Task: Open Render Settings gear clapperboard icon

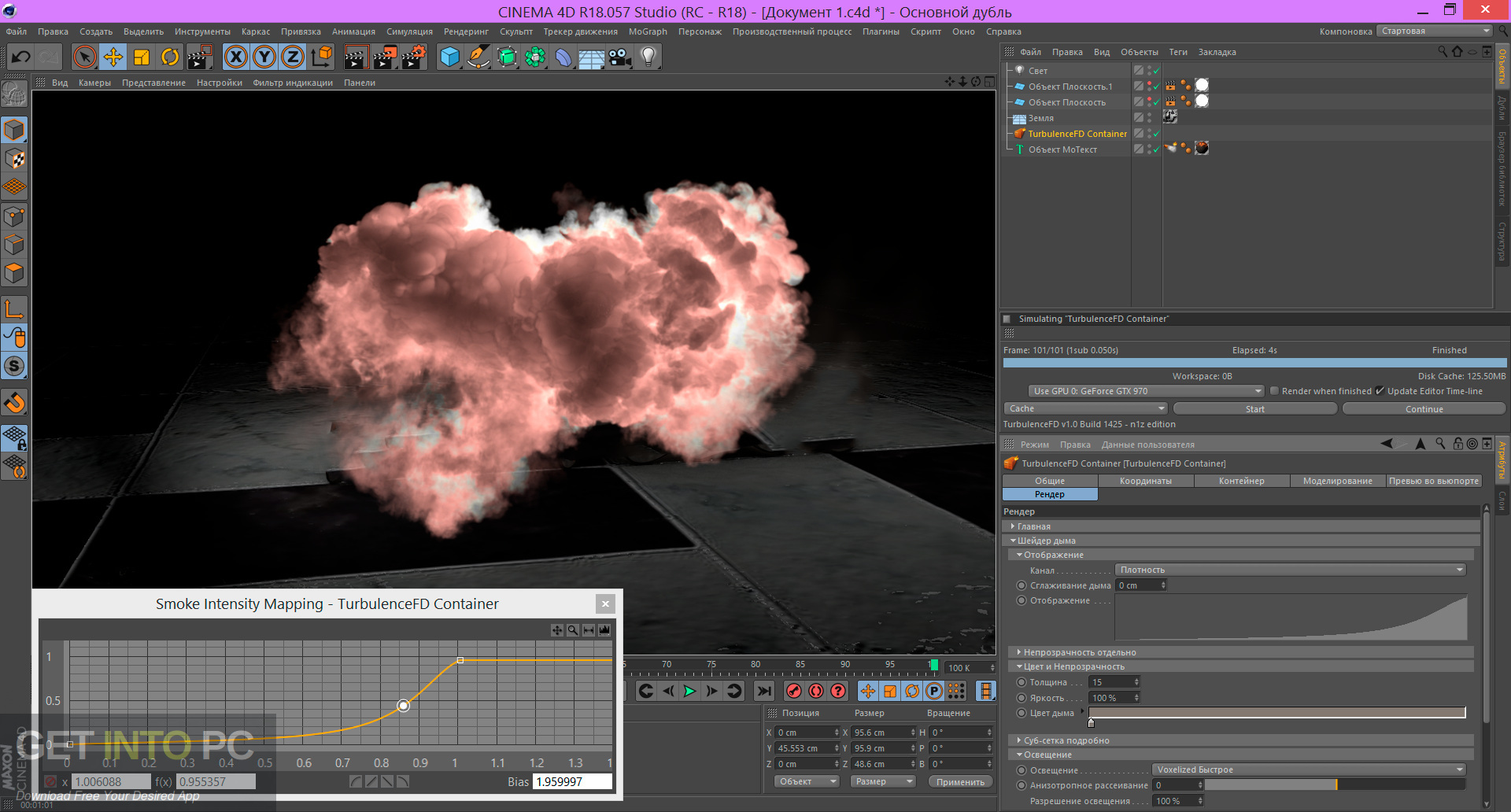Action: click(414, 57)
